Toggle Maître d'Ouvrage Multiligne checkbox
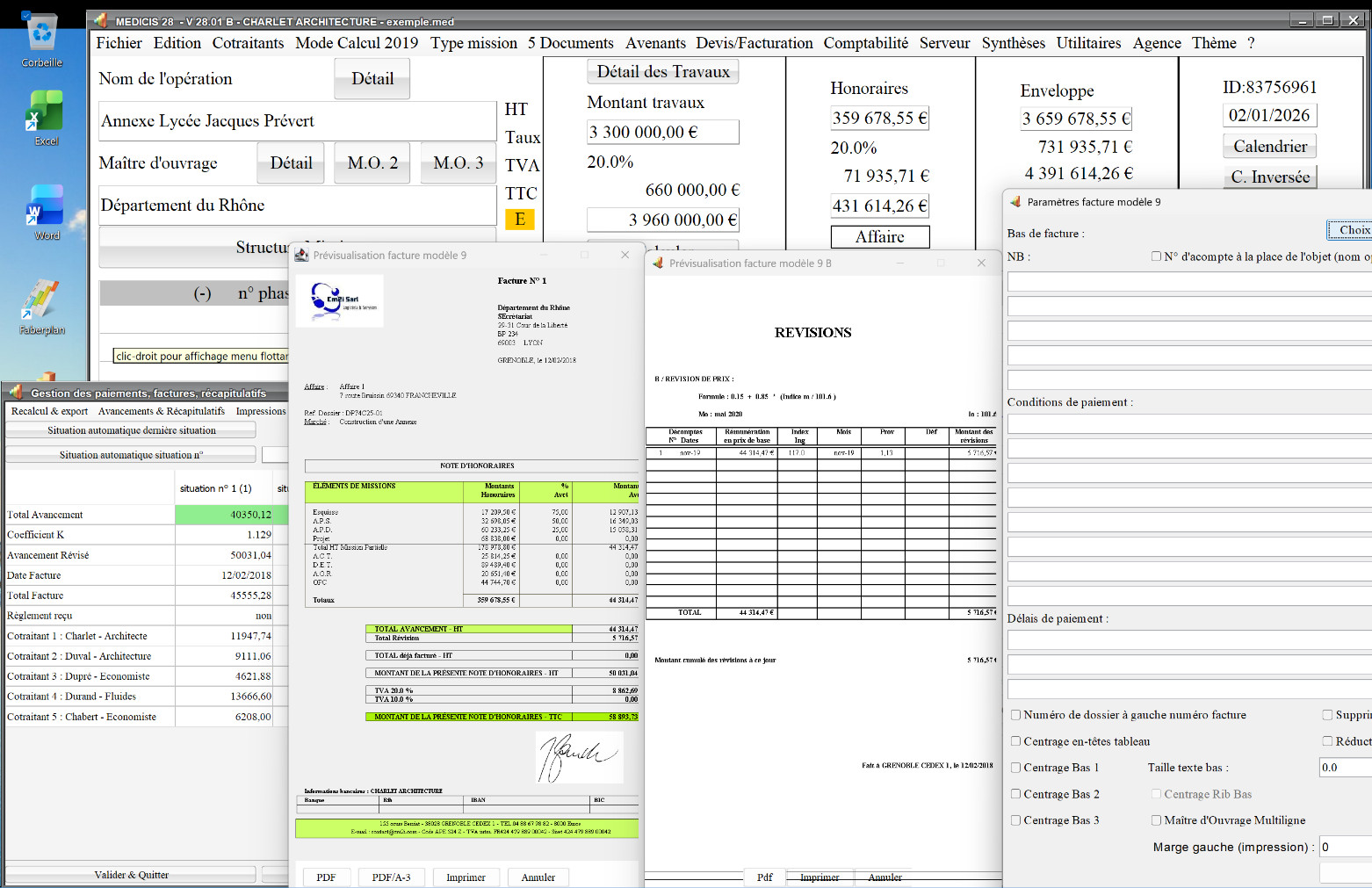The height and width of the screenshot is (888, 1372). [x=1156, y=820]
